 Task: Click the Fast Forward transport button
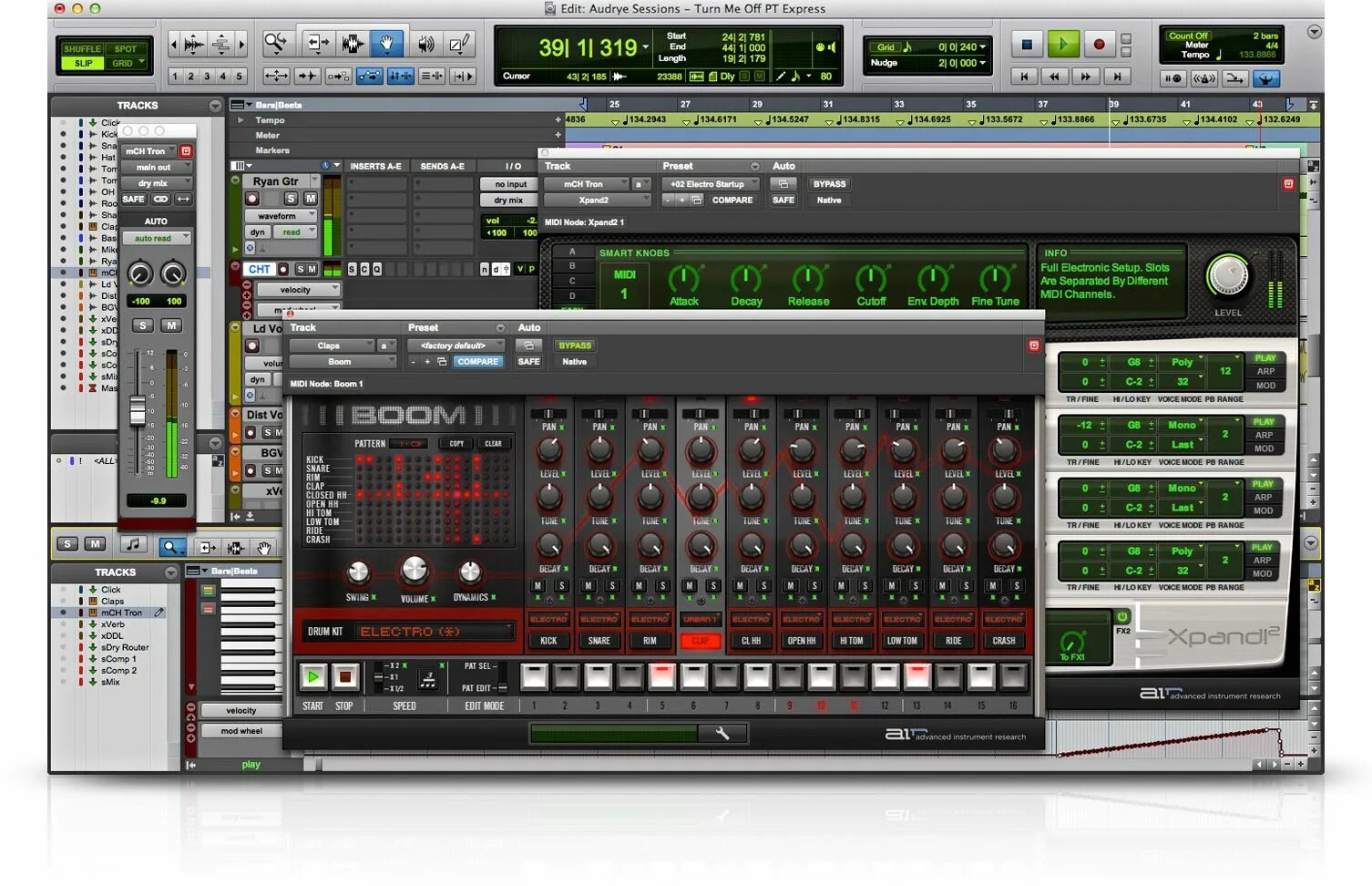pos(1086,77)
